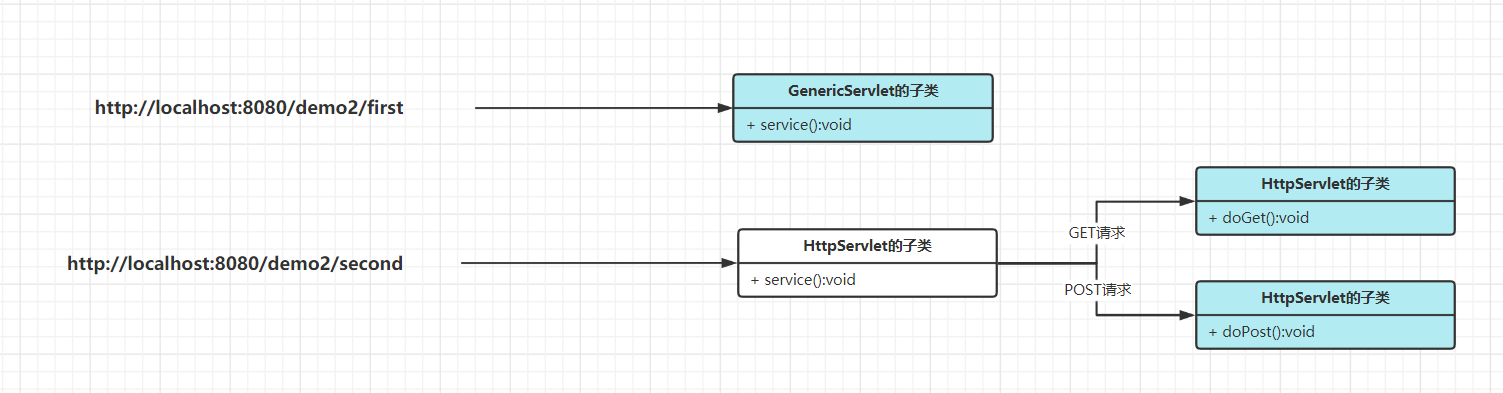Click the GET请求 connector label
The width and height of the screenshot is (1503, 393).
[1097, 233]
